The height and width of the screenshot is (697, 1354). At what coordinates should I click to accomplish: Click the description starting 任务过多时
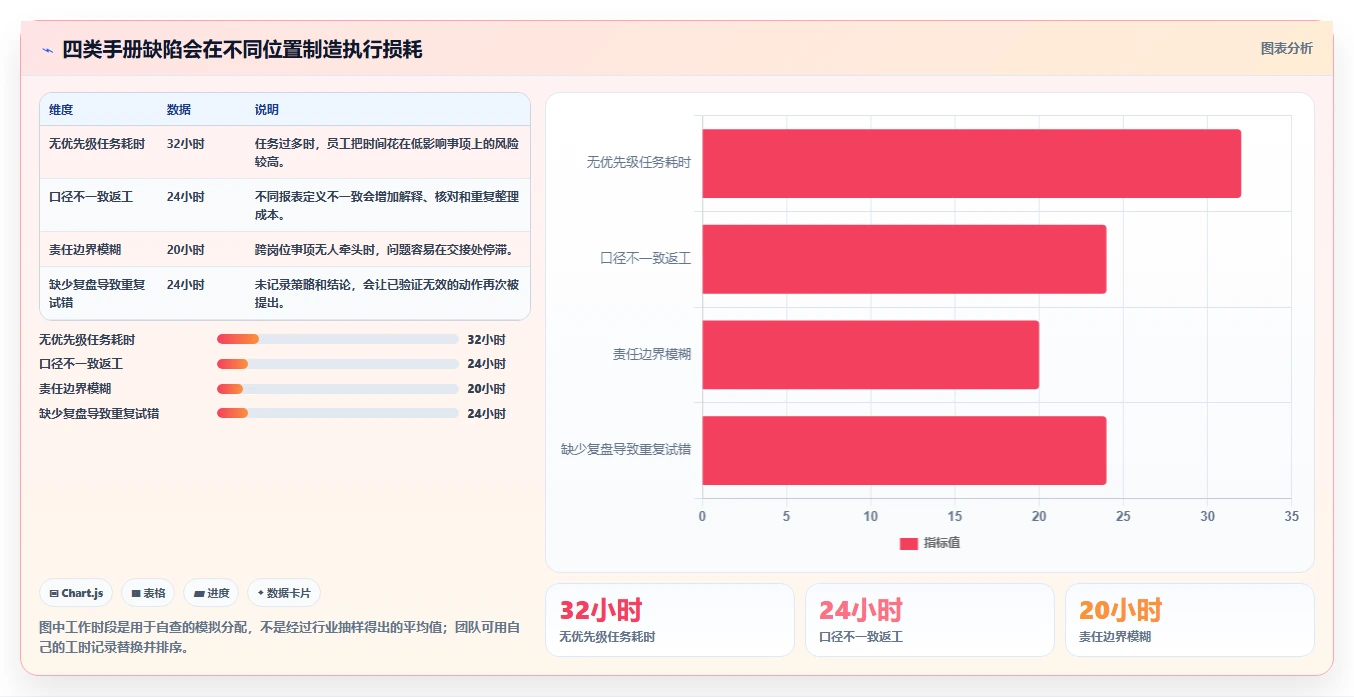387,152
